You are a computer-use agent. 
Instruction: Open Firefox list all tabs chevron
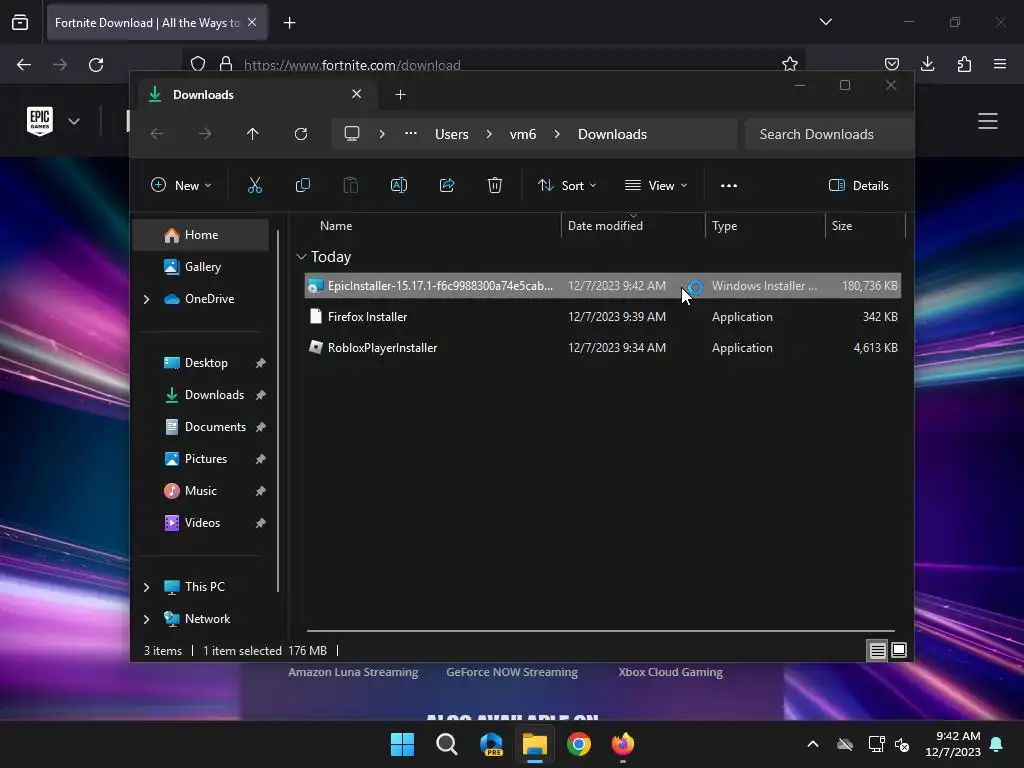pos(825,22)
